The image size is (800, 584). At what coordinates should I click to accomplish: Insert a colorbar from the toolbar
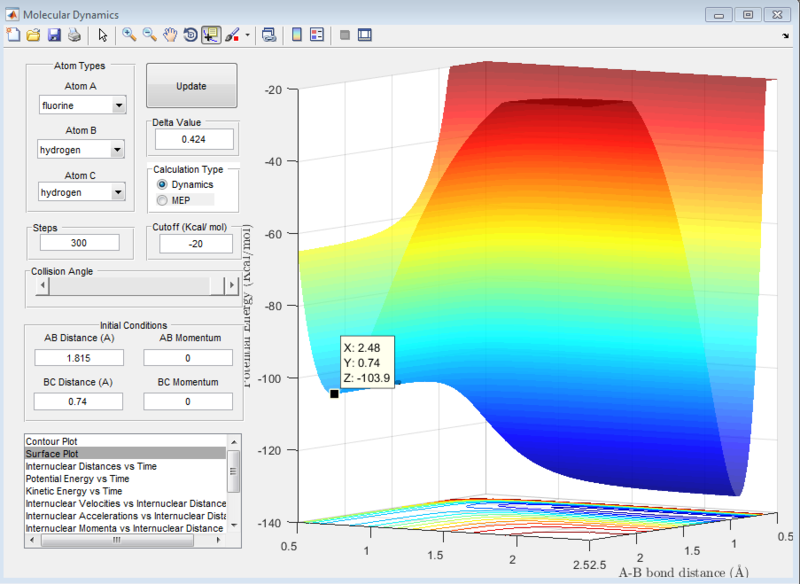pos(296,35)
